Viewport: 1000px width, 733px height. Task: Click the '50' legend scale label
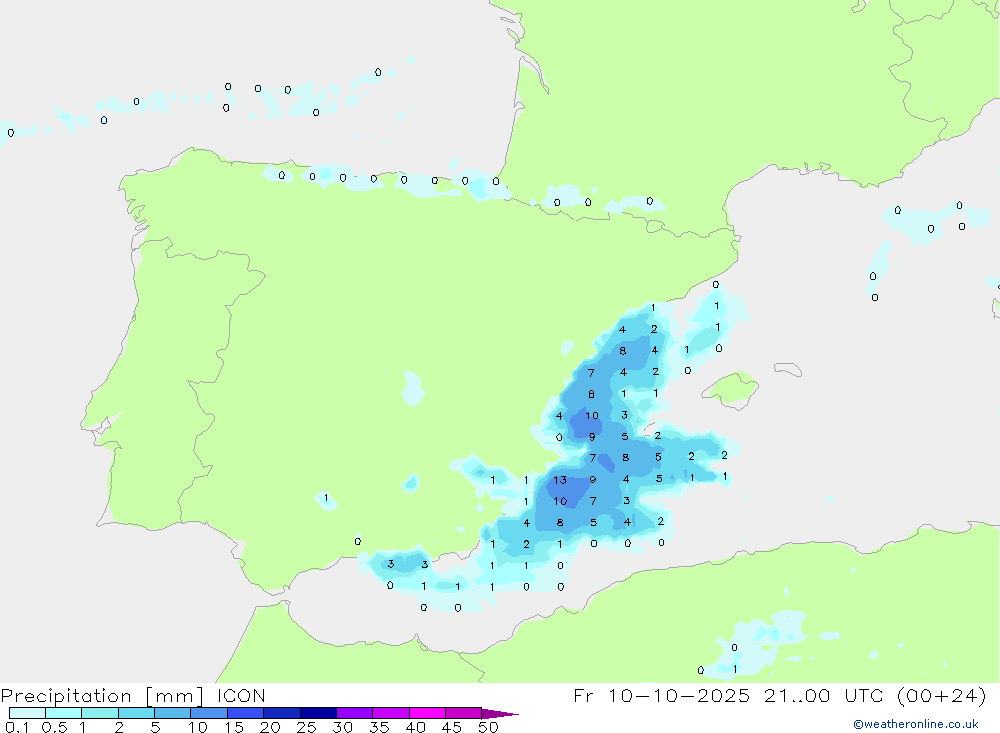489,727
